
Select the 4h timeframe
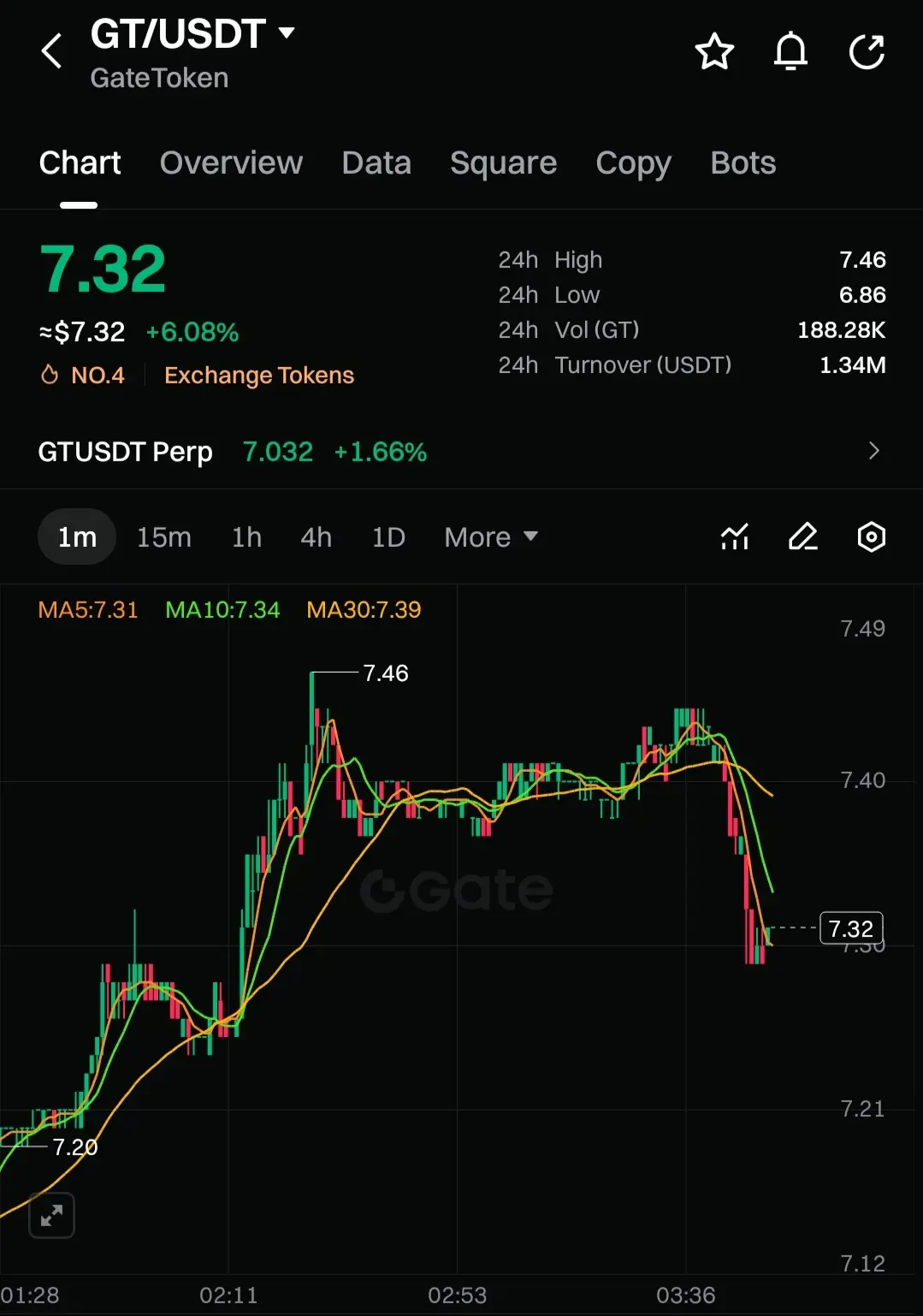[x=316, y=537]
